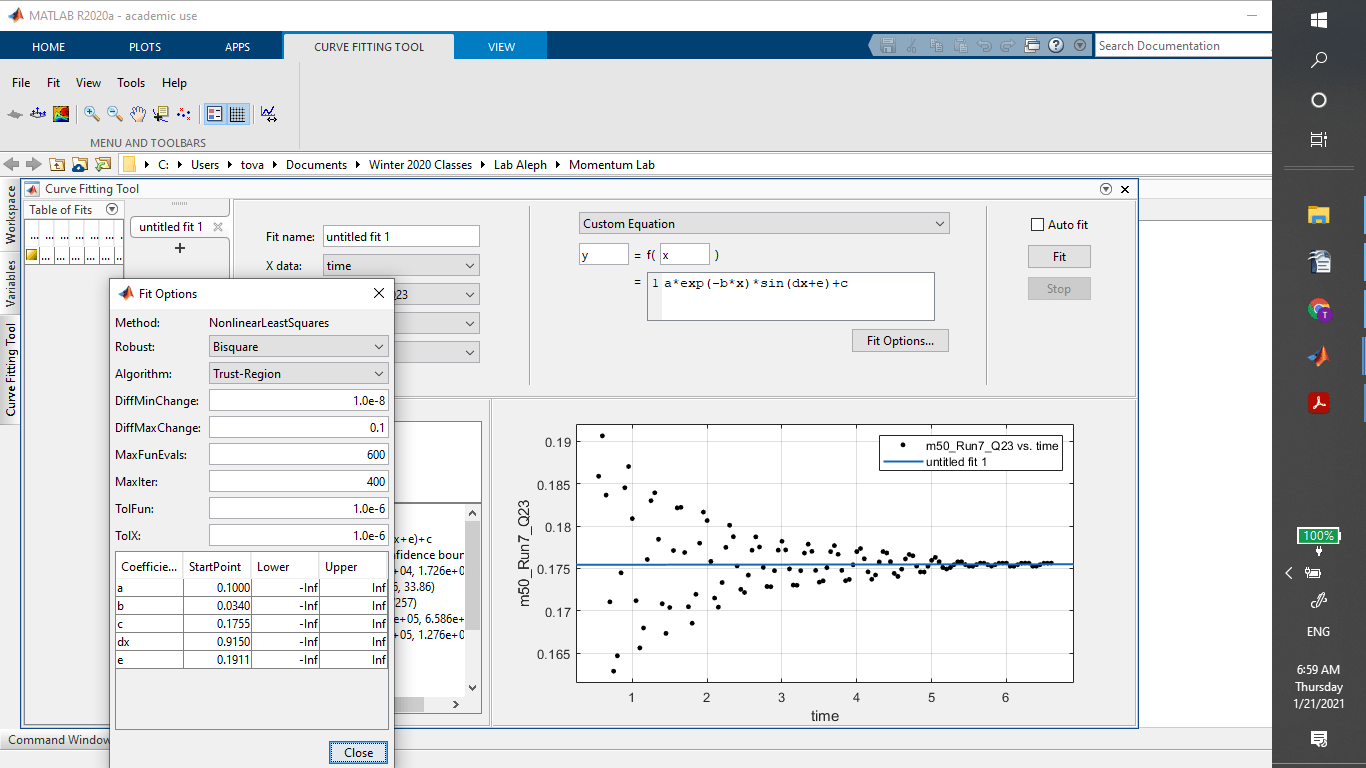Activate the Pan hand tool

[x=137, y=113]
